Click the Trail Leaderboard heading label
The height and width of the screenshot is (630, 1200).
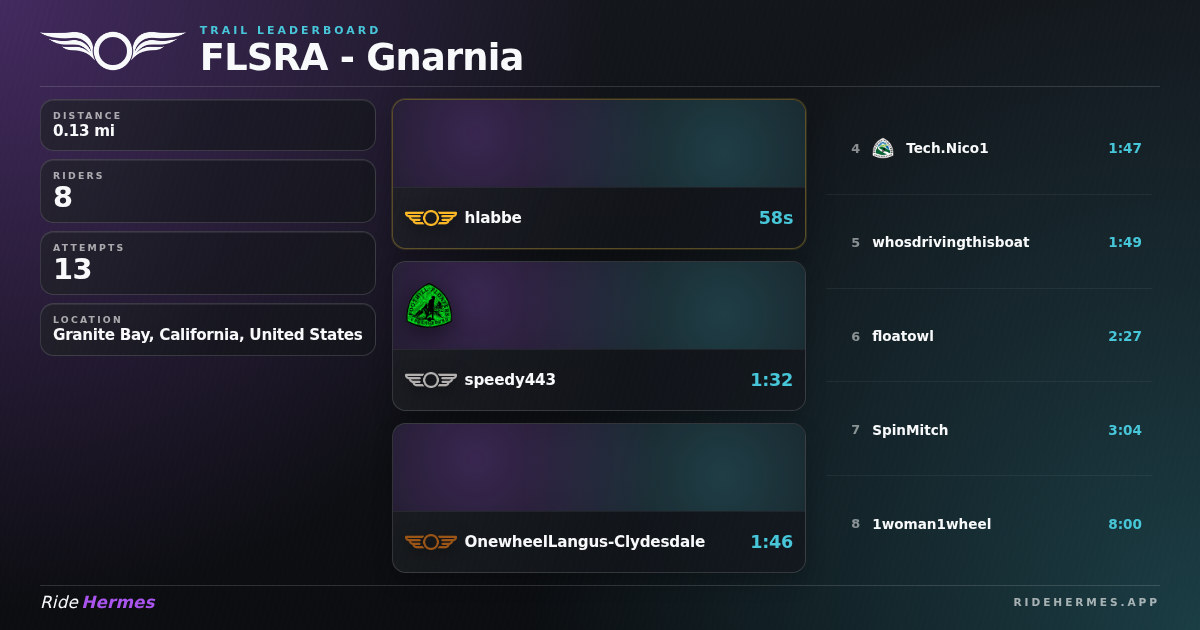click(290, 30)
